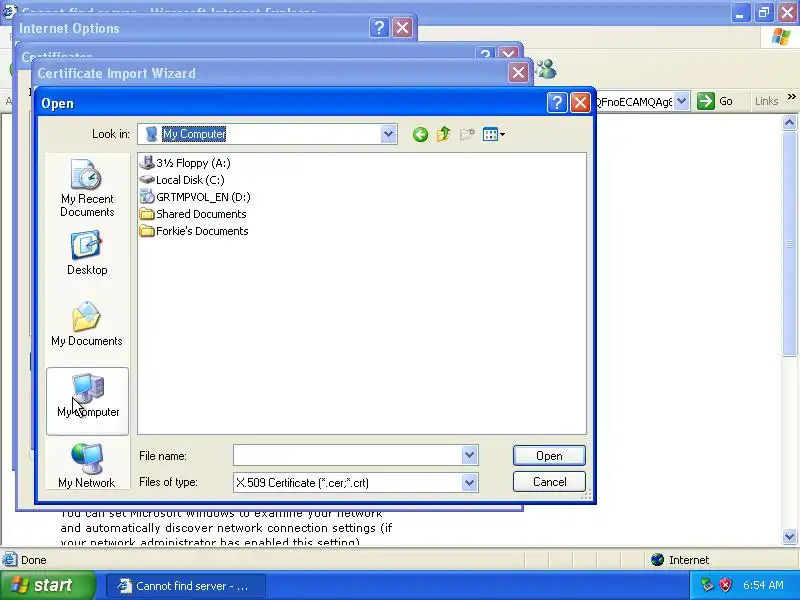Go up one folder level
The image size is (800, 600).
[443, 134]
